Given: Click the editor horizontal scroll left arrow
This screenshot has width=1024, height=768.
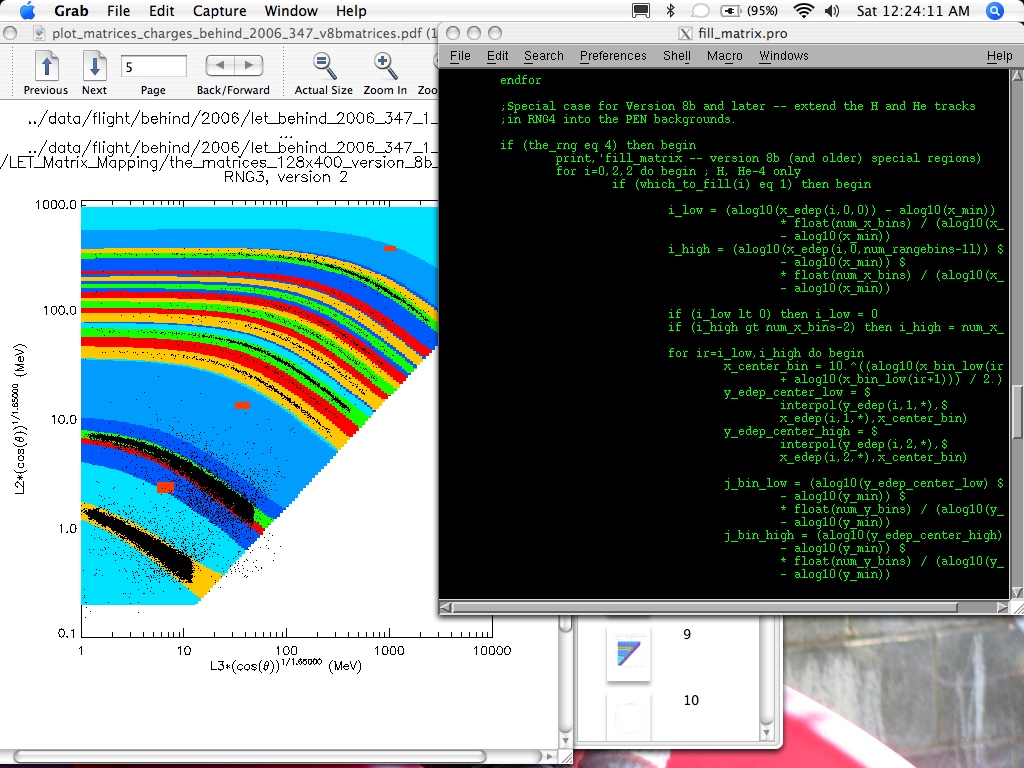Looking at the screenshot, I should (445, 607).
